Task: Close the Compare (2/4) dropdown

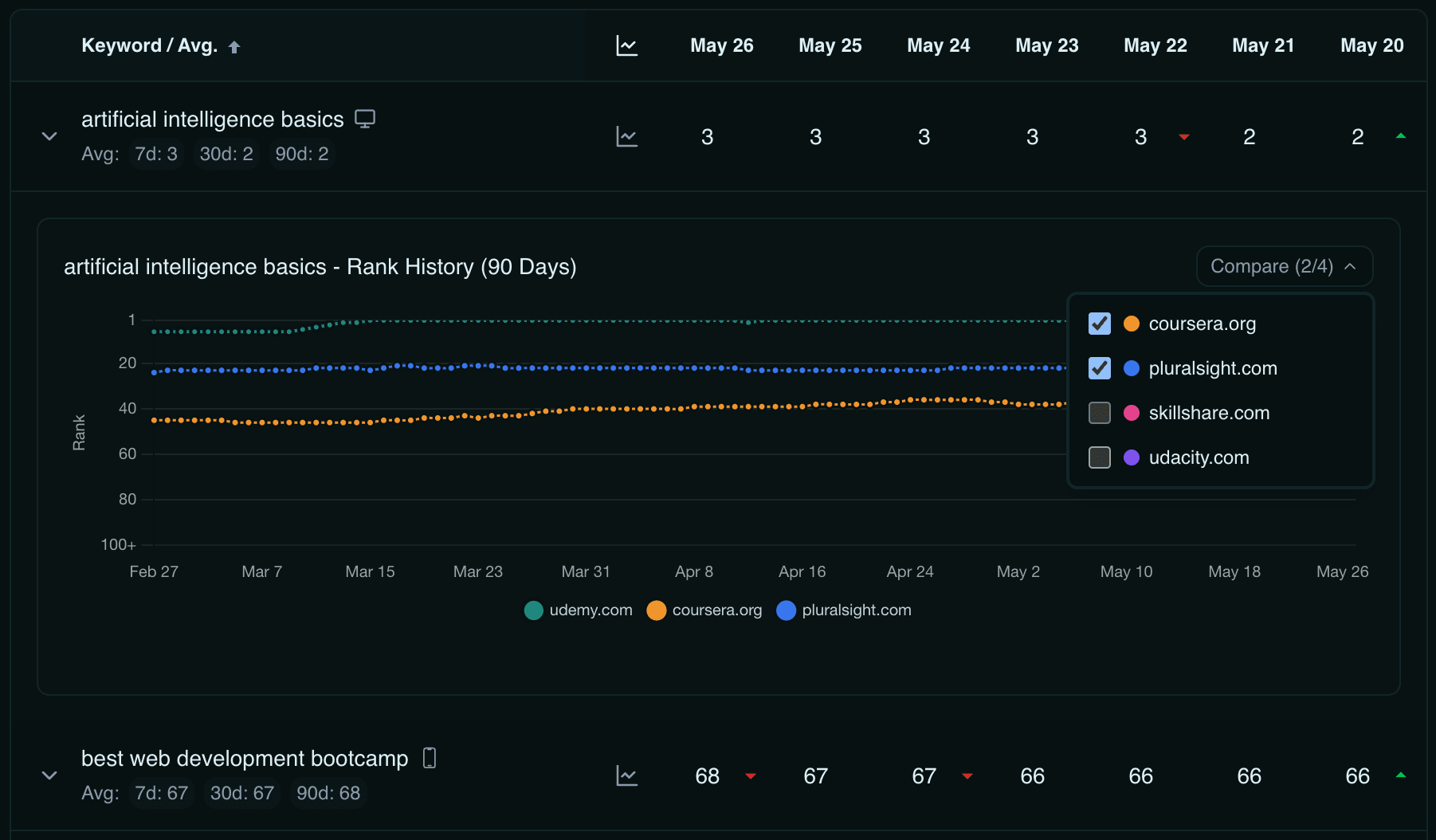Action: coord(1285,266)
